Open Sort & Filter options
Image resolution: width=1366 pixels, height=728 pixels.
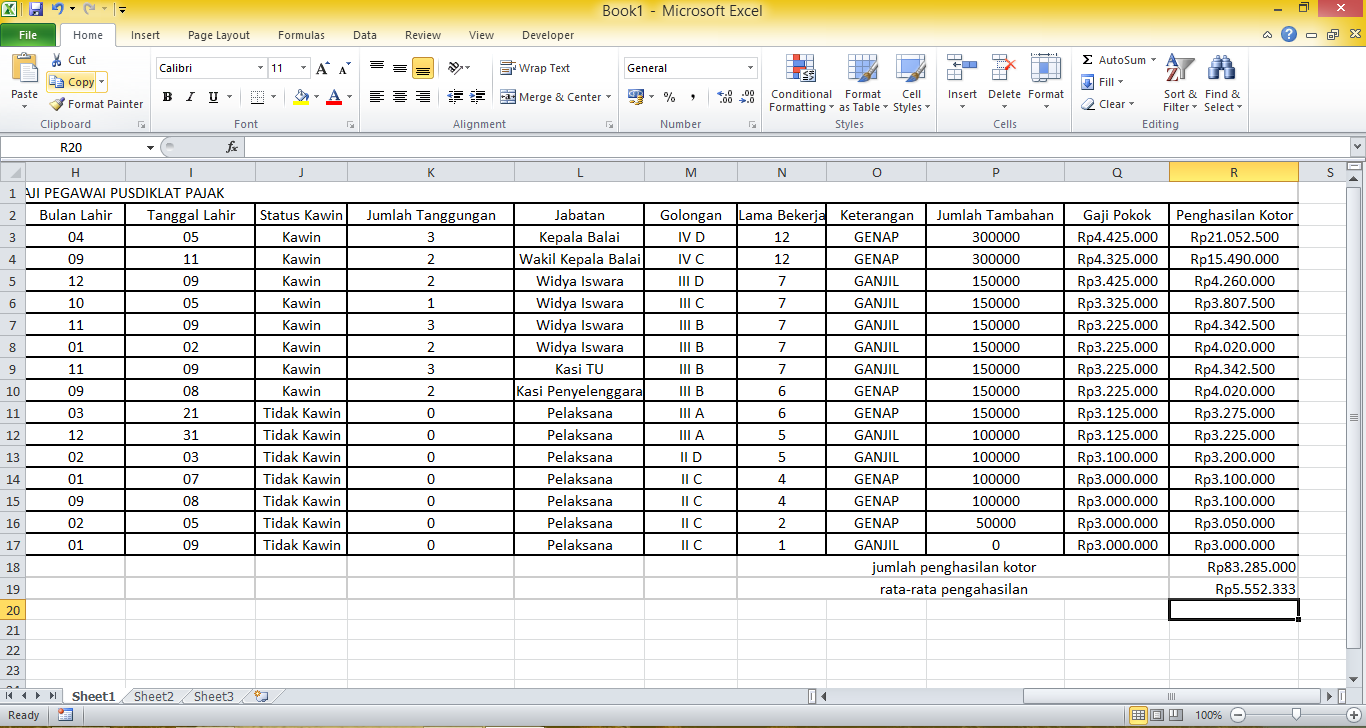click(1180, 85)
